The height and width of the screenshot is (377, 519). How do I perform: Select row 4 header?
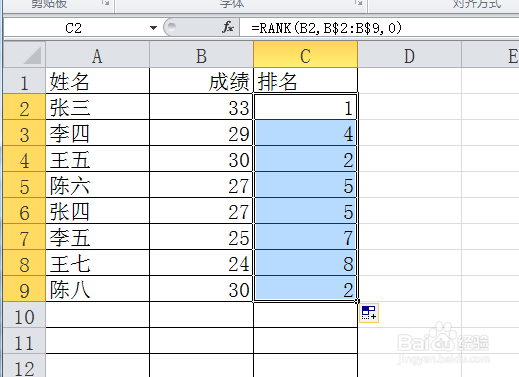(x=24, y=159)
